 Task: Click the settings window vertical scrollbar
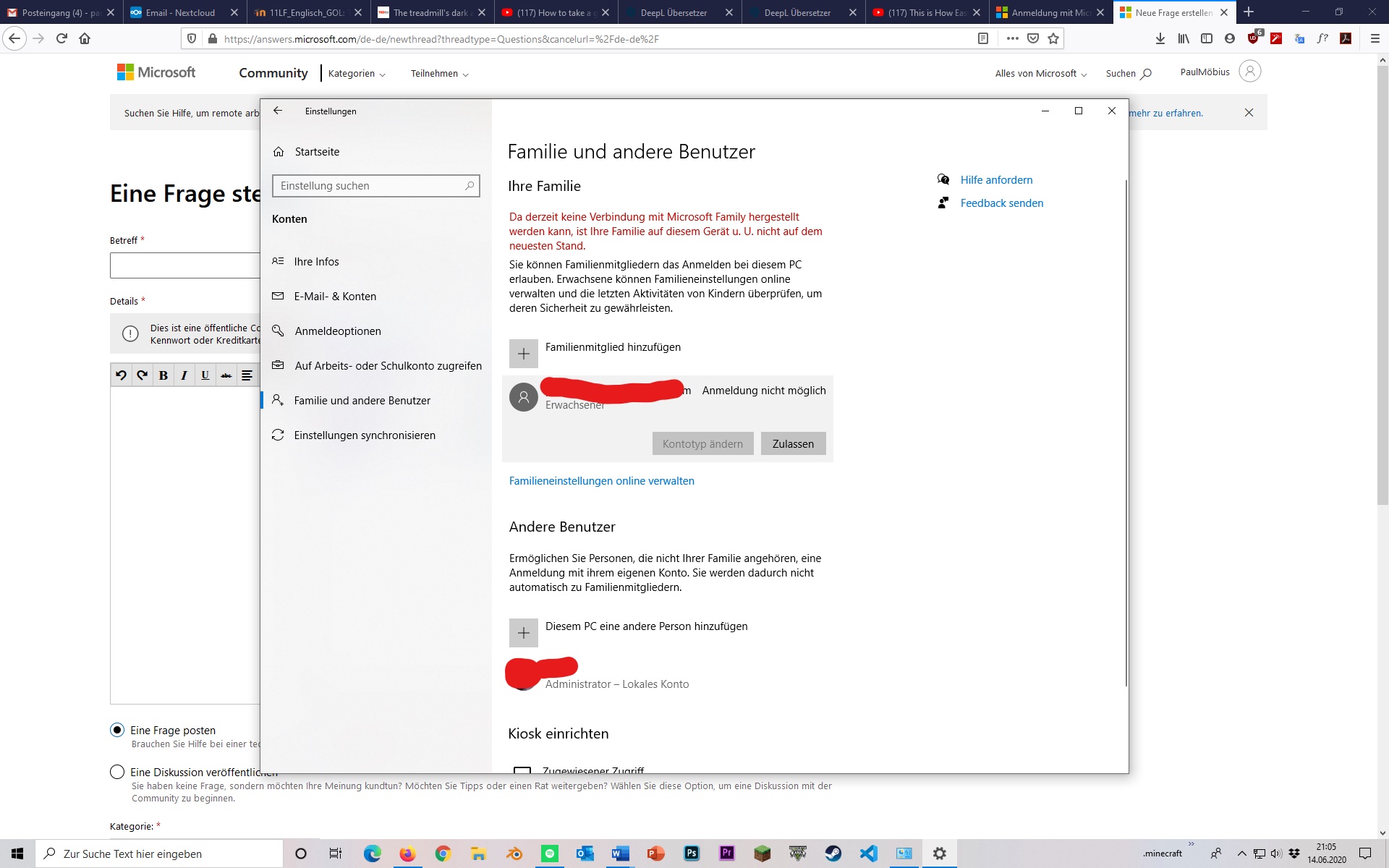pos(1126,434)
